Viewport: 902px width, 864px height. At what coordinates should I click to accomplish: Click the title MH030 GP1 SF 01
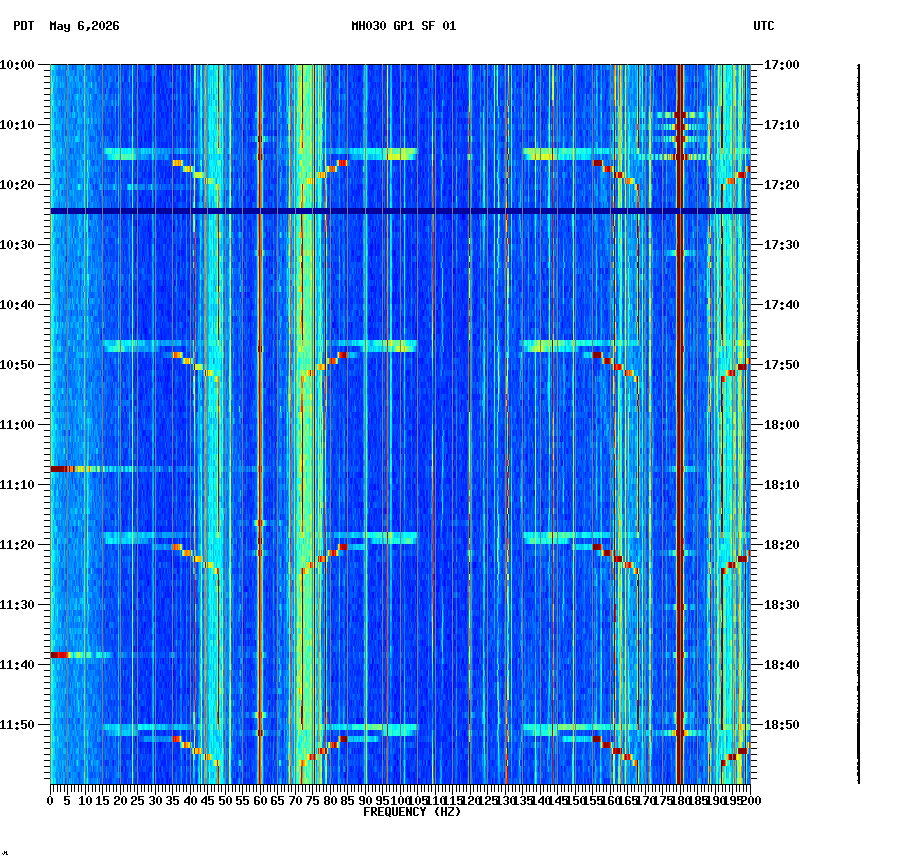[404, 26]
